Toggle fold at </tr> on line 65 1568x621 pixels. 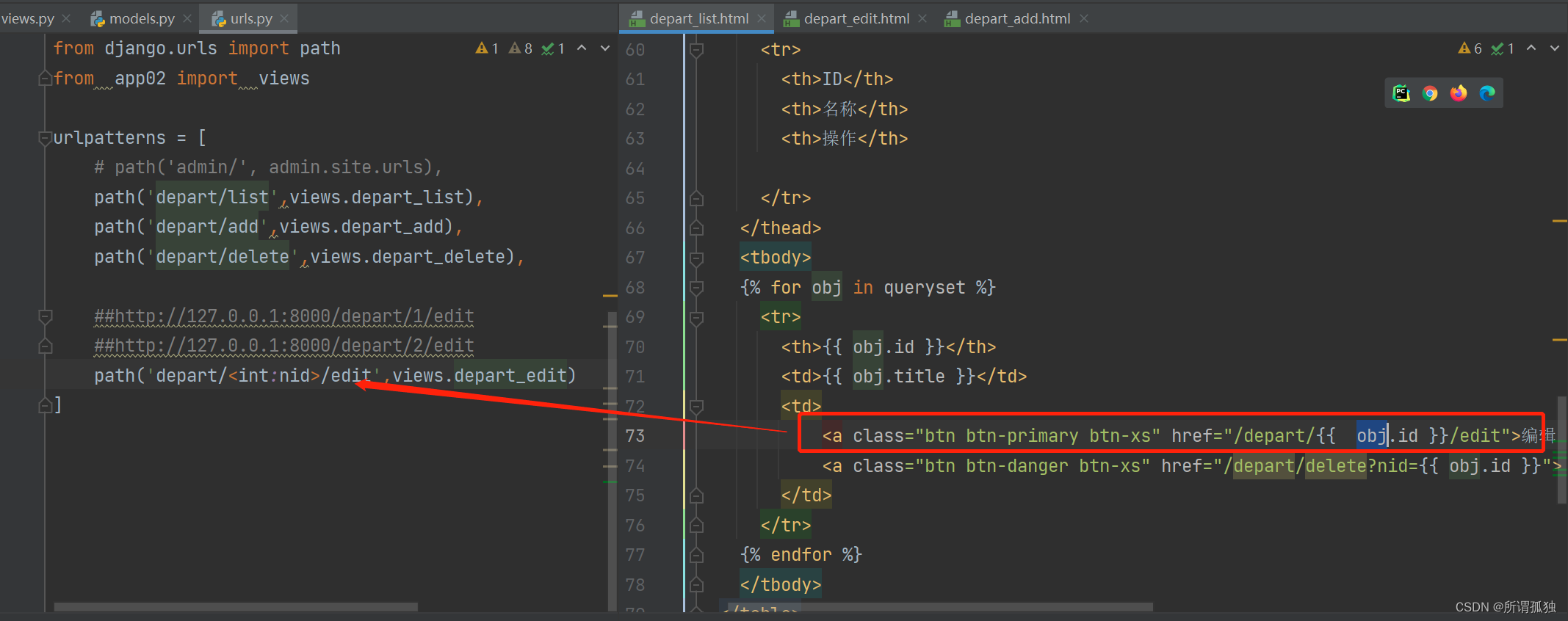point(697,198)
